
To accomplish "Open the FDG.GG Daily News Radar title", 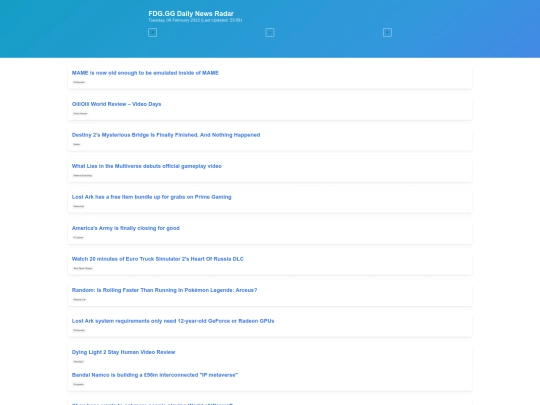I will (x=191, y=13).
